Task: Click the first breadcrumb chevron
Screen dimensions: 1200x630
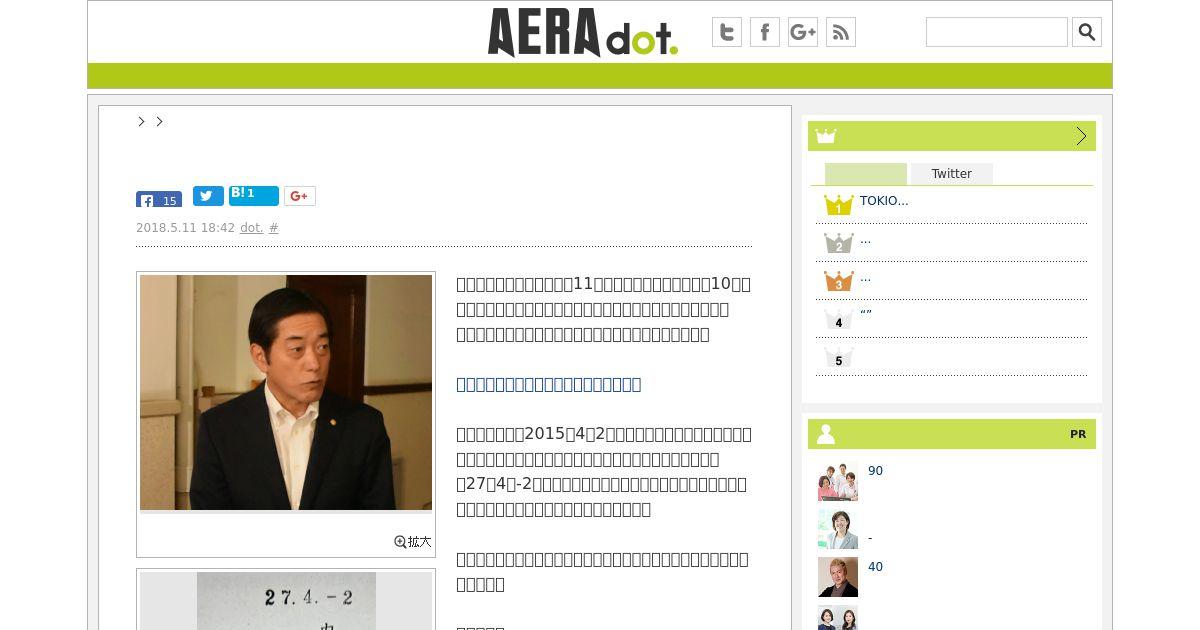Action: point(141,121)
